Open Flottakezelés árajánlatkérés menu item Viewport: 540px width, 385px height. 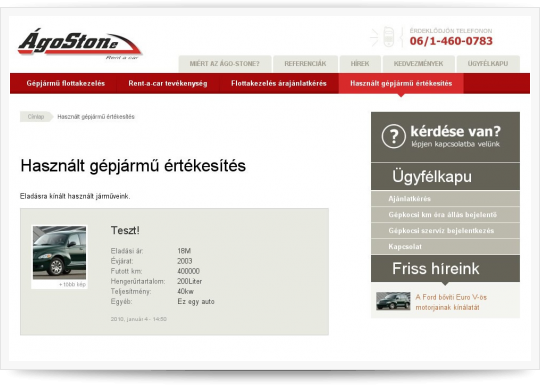coord(279,83)
